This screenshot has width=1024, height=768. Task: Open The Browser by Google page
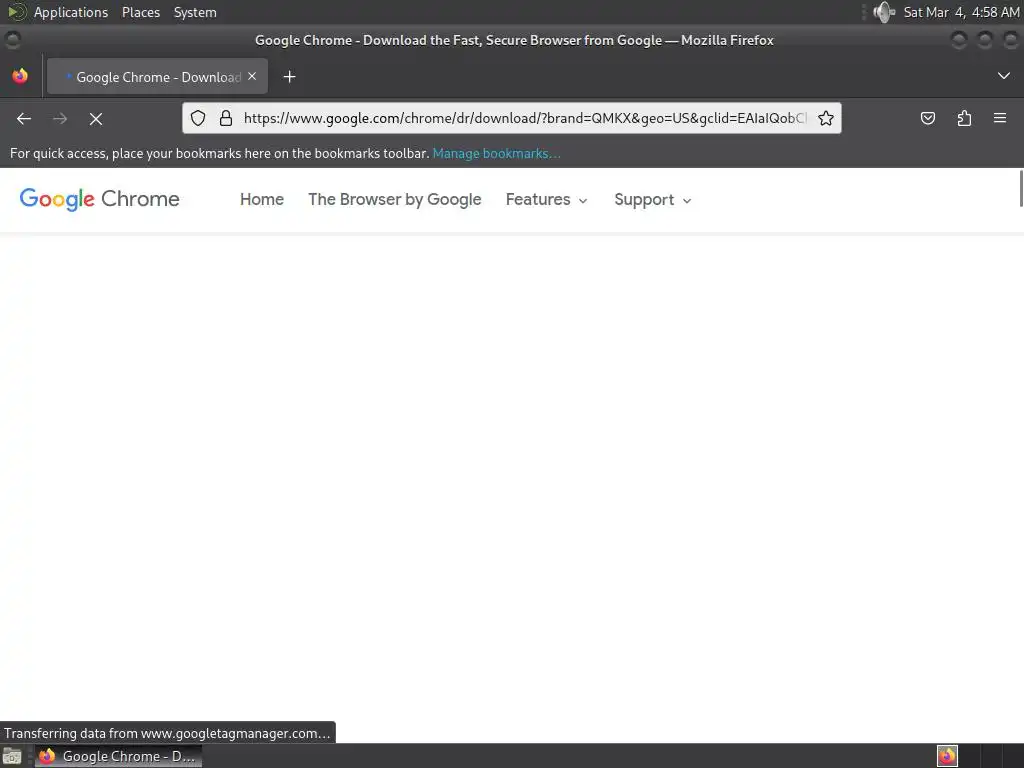tap(394, 199)
